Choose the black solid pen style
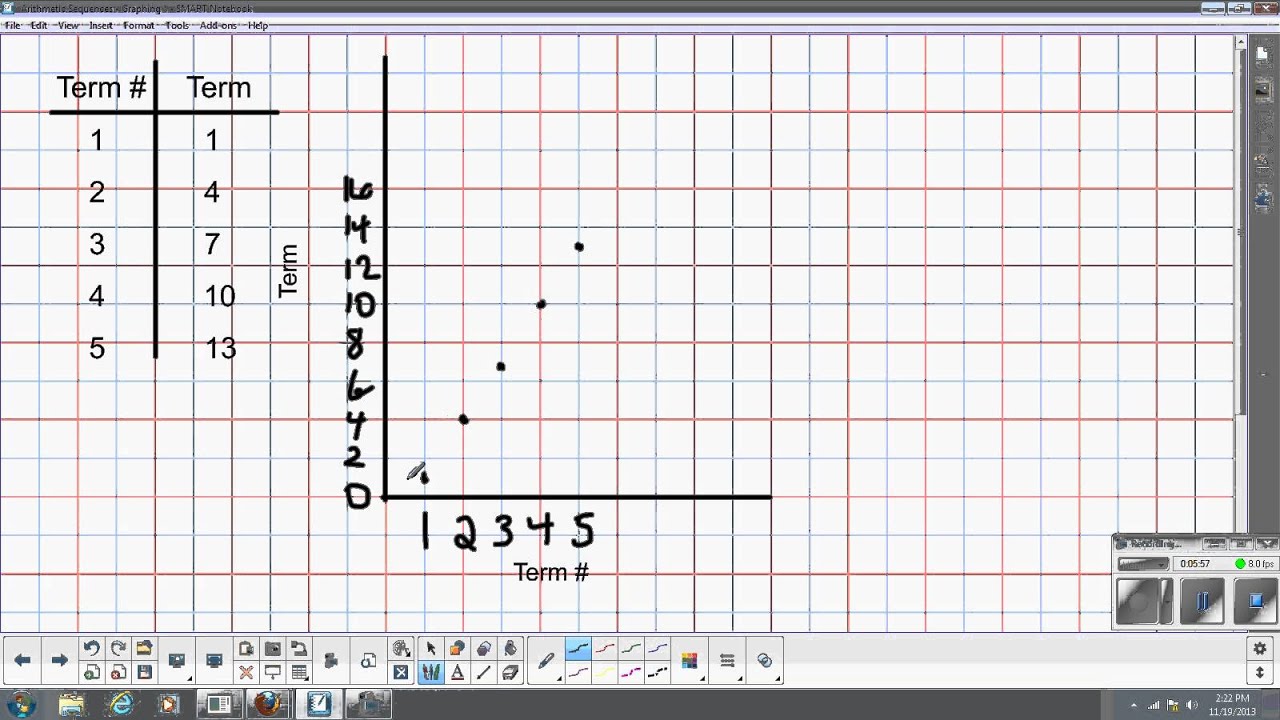The image size is (1280, 720). (x=578, y=648)
